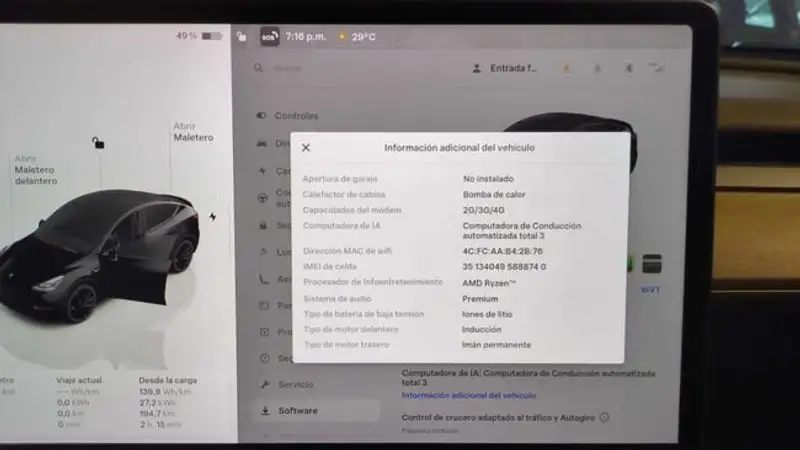Tap the unlock padlock above the car
Viewport: 800px width, 450px height.
coord(98,143)
